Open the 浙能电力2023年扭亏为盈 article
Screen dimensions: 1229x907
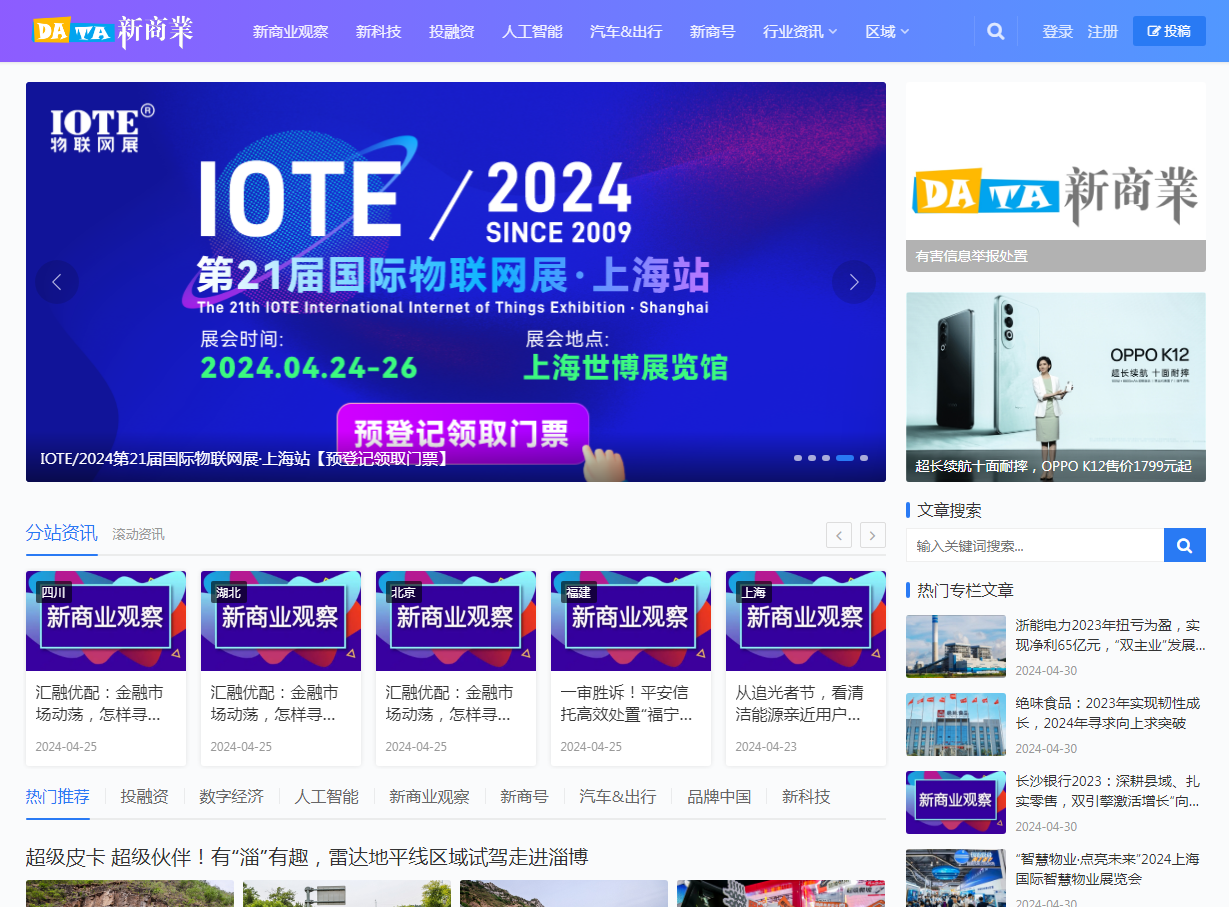click(1110, 635)
